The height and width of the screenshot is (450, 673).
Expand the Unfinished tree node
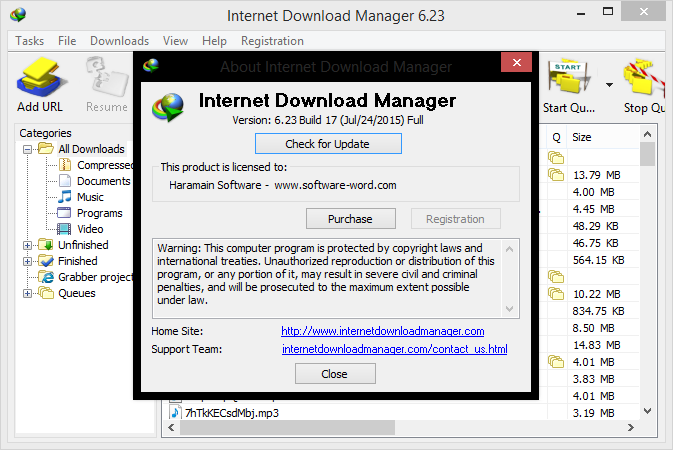click(x=27, y=246)
